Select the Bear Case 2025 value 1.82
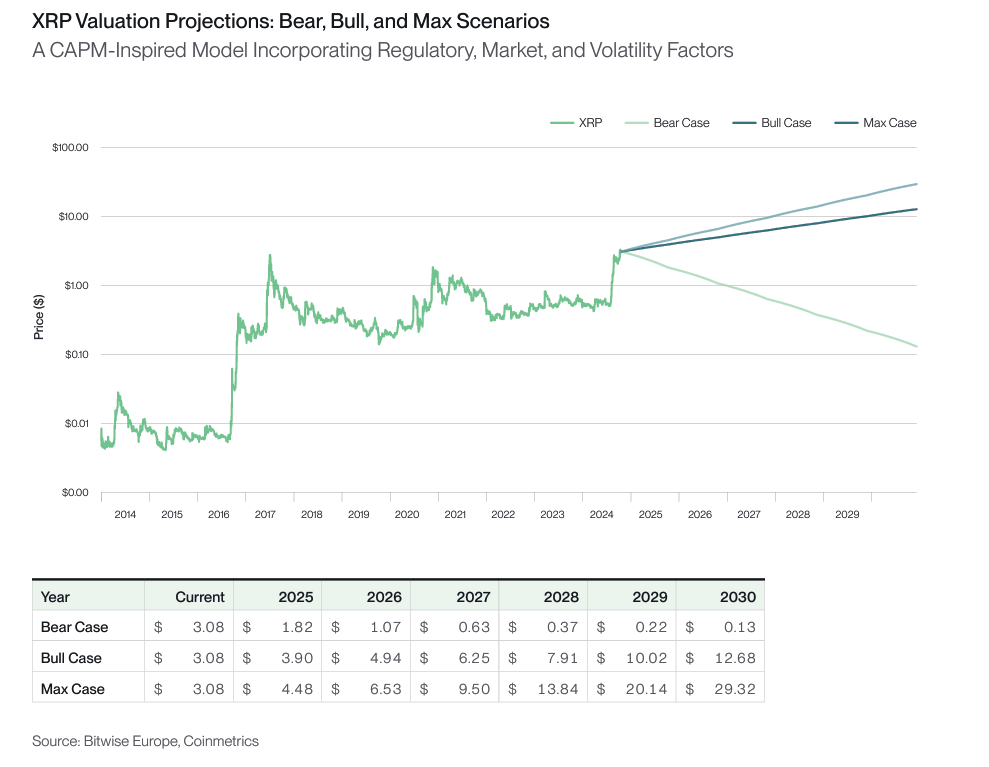 click(x=298, y=627)
